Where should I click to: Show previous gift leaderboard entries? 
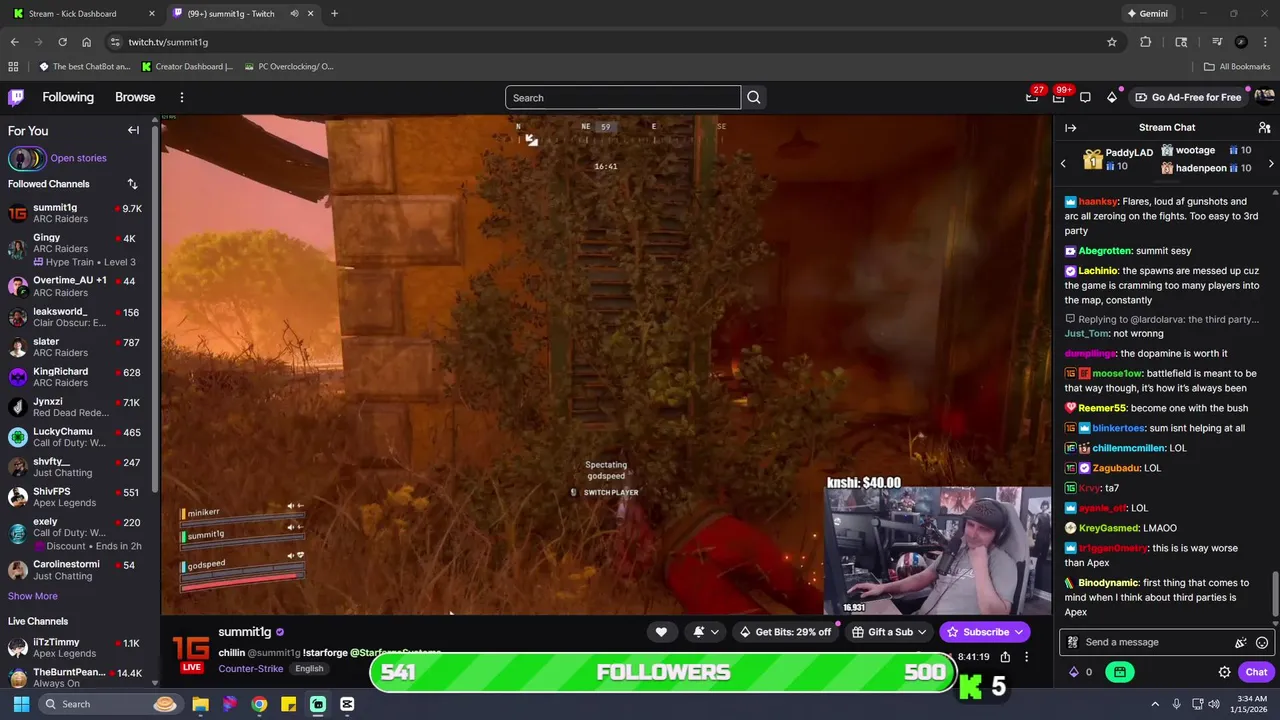1063,163
